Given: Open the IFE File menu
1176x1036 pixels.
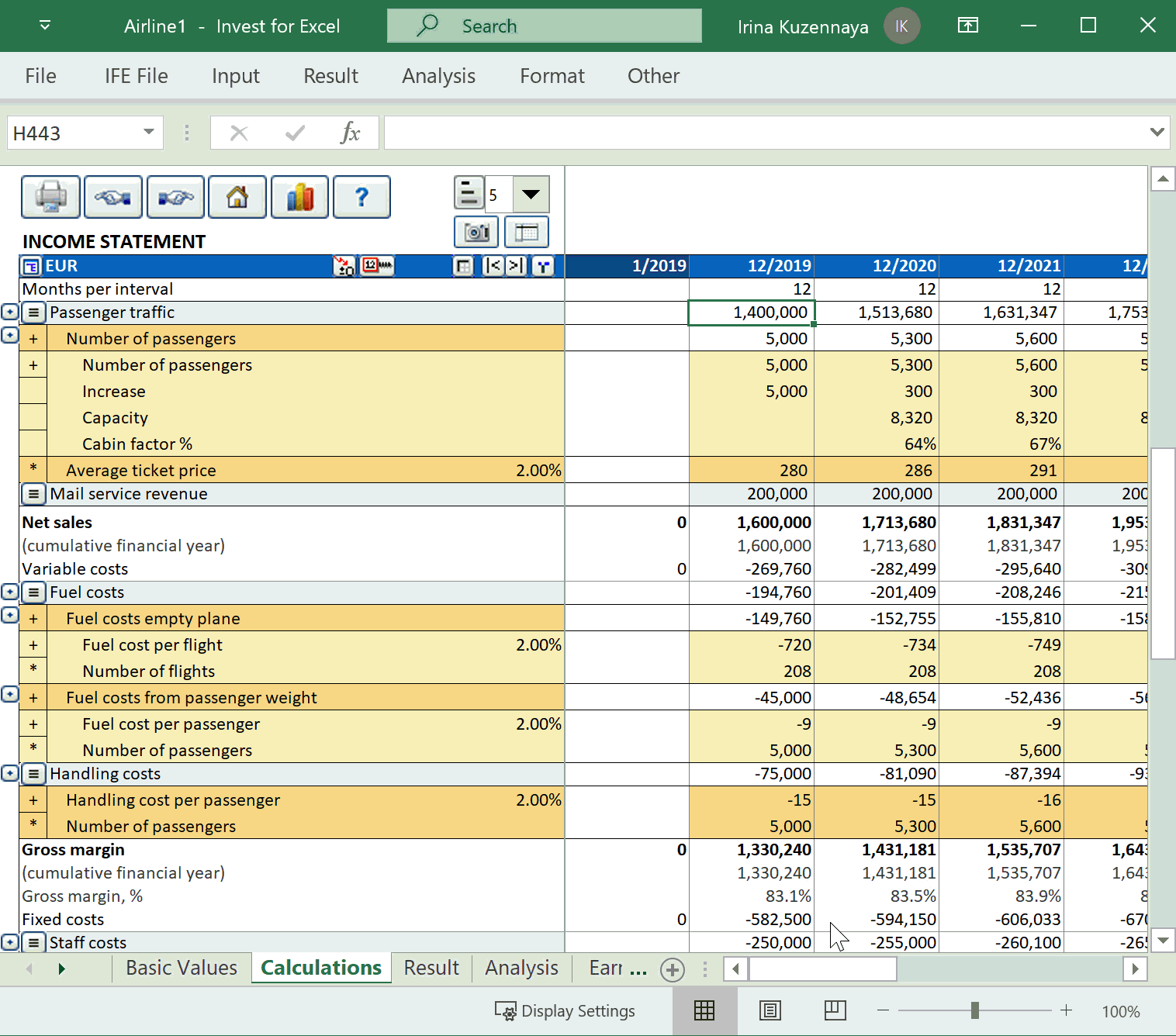Looking at the screenshot, I should click(137, 76).
